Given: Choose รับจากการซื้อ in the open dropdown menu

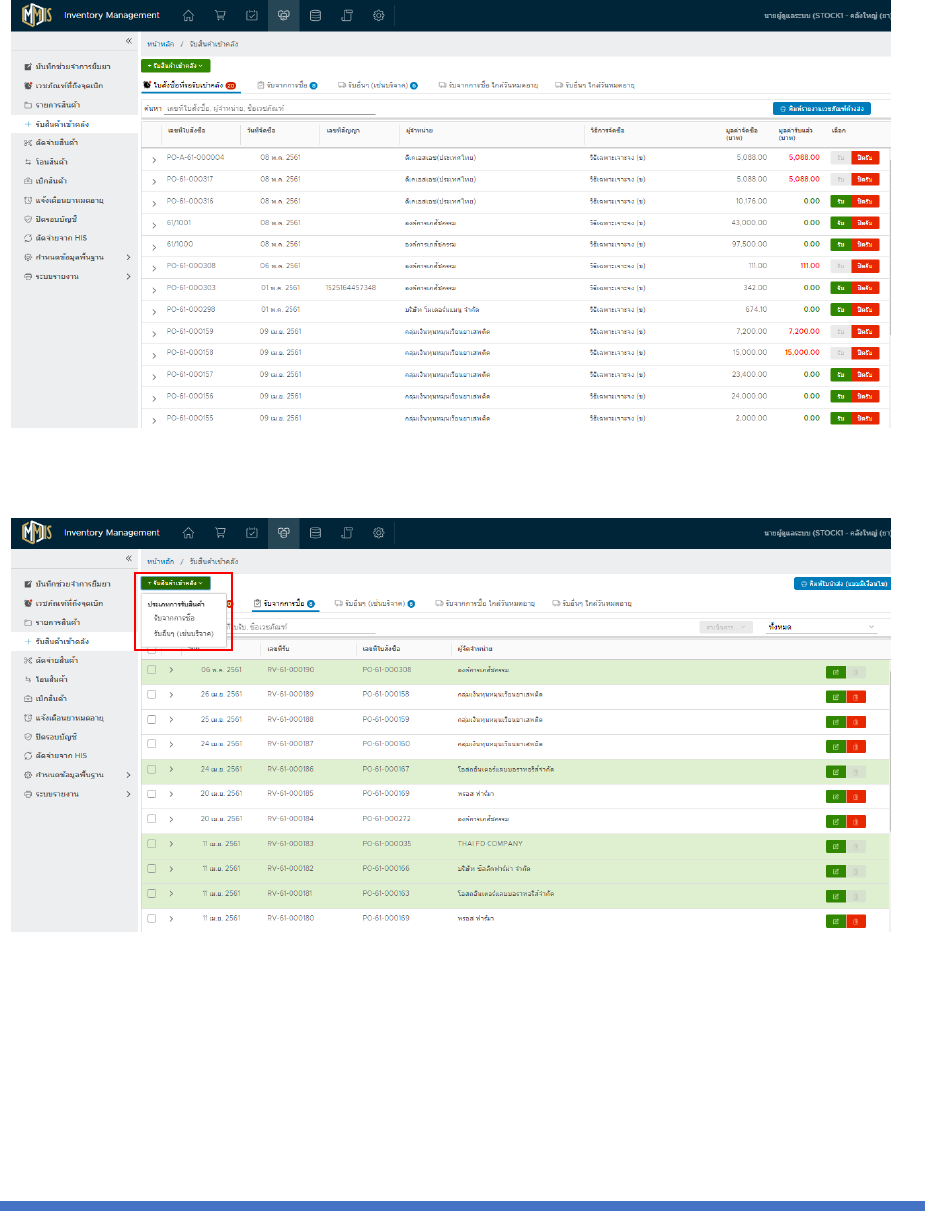Looking at the screenshot, I should click(x=175, y=618).
